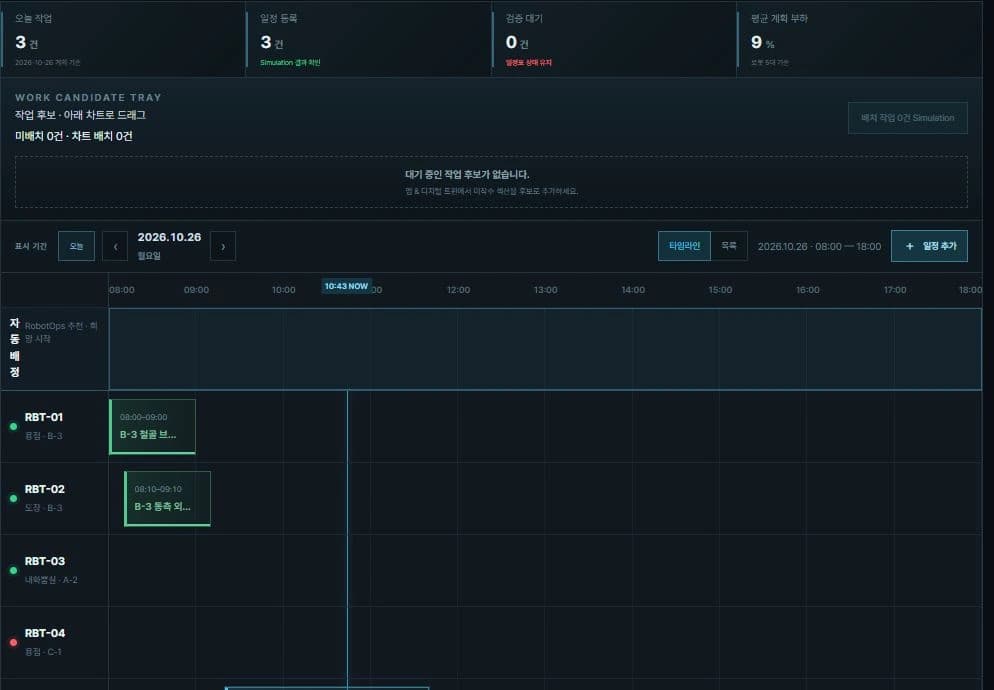Click the empty candidate tray drop zone message

(x=491, y=182)
